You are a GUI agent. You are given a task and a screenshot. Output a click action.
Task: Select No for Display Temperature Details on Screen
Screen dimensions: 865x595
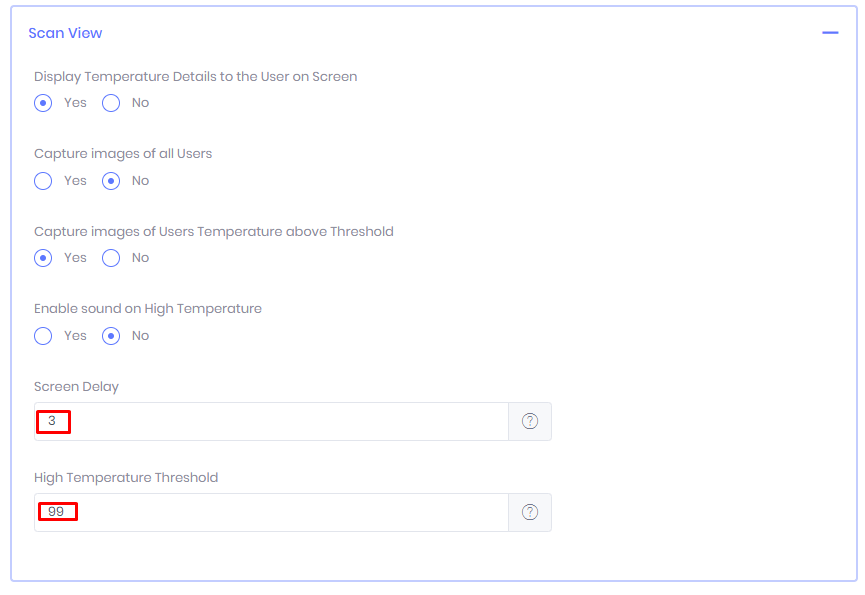tap(111, 103)
